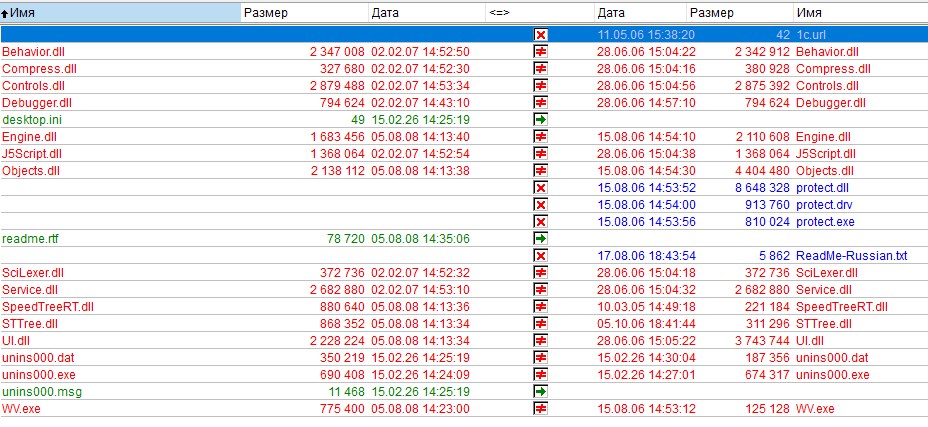Image resolution: width=928 pixels, height=427 pixels.
Task: Click the date 10.03.05 14:49:18
Action: (x=646, y=307)
